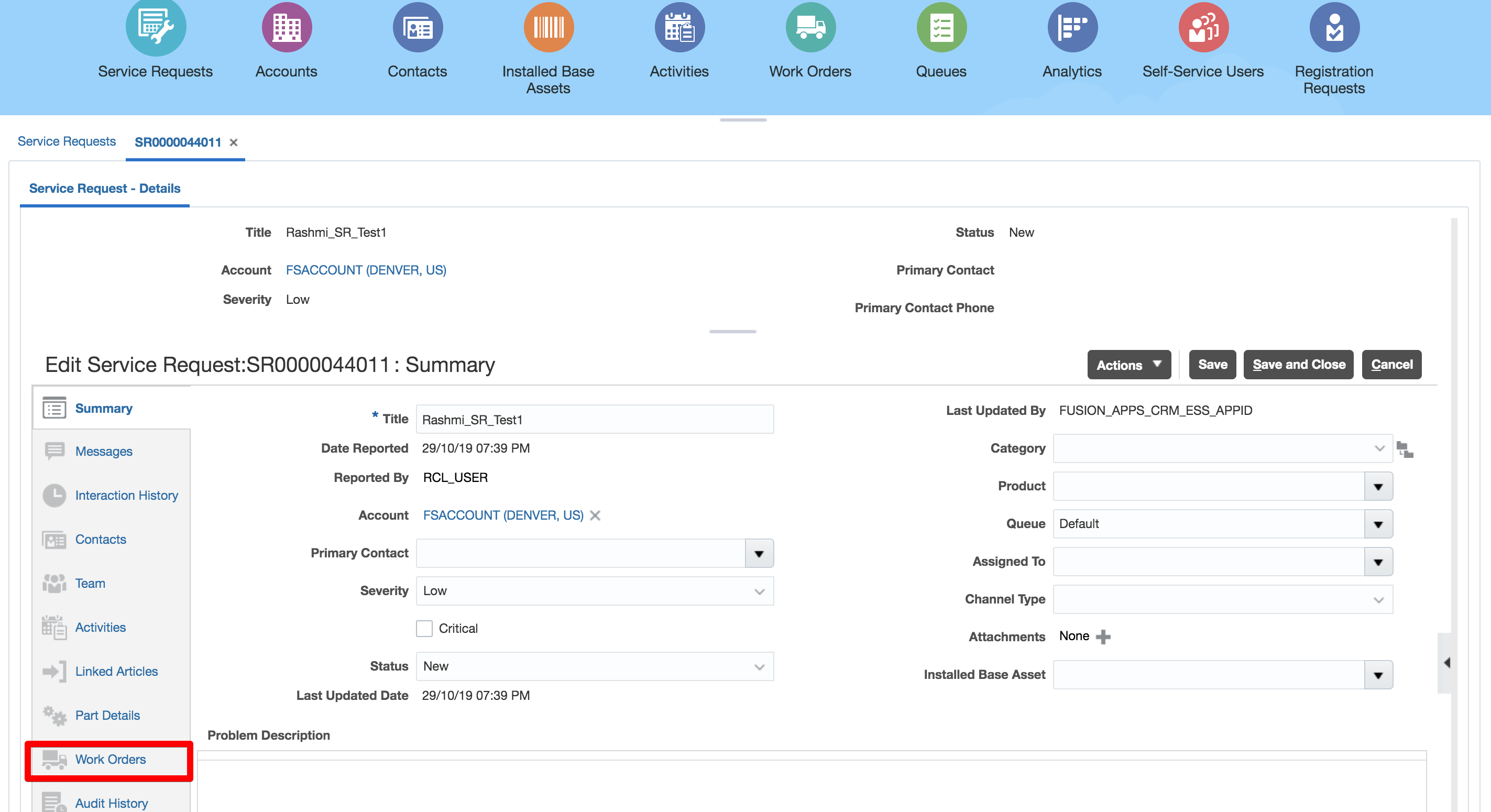Expand the Actions menu button
Viewport: 1491px width, 812px height.
click(x=1128, y=365)
